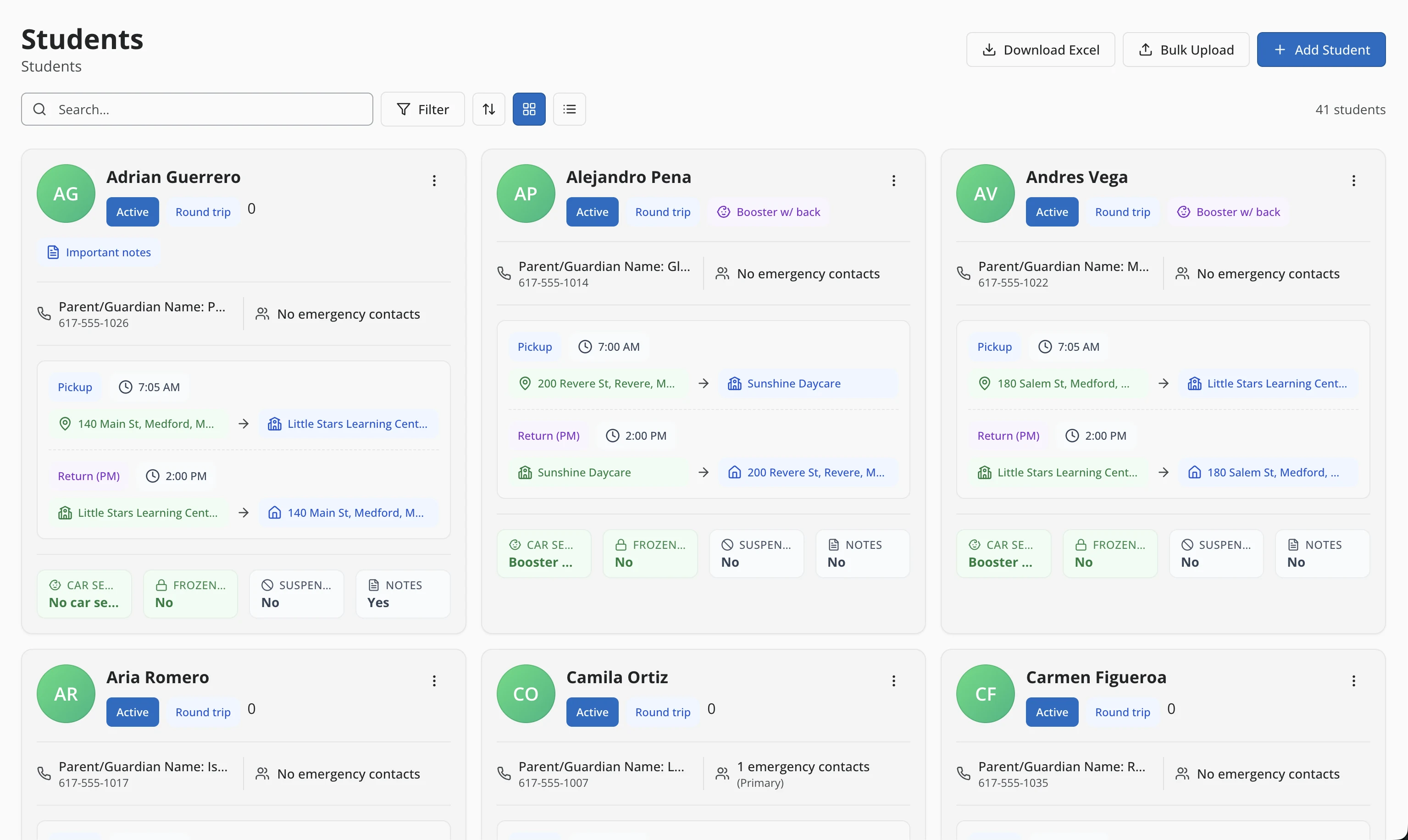Open Adrian Guerrero's three-dot menu
This screenshot has width=1408, height=840.
tap(434, 181)
